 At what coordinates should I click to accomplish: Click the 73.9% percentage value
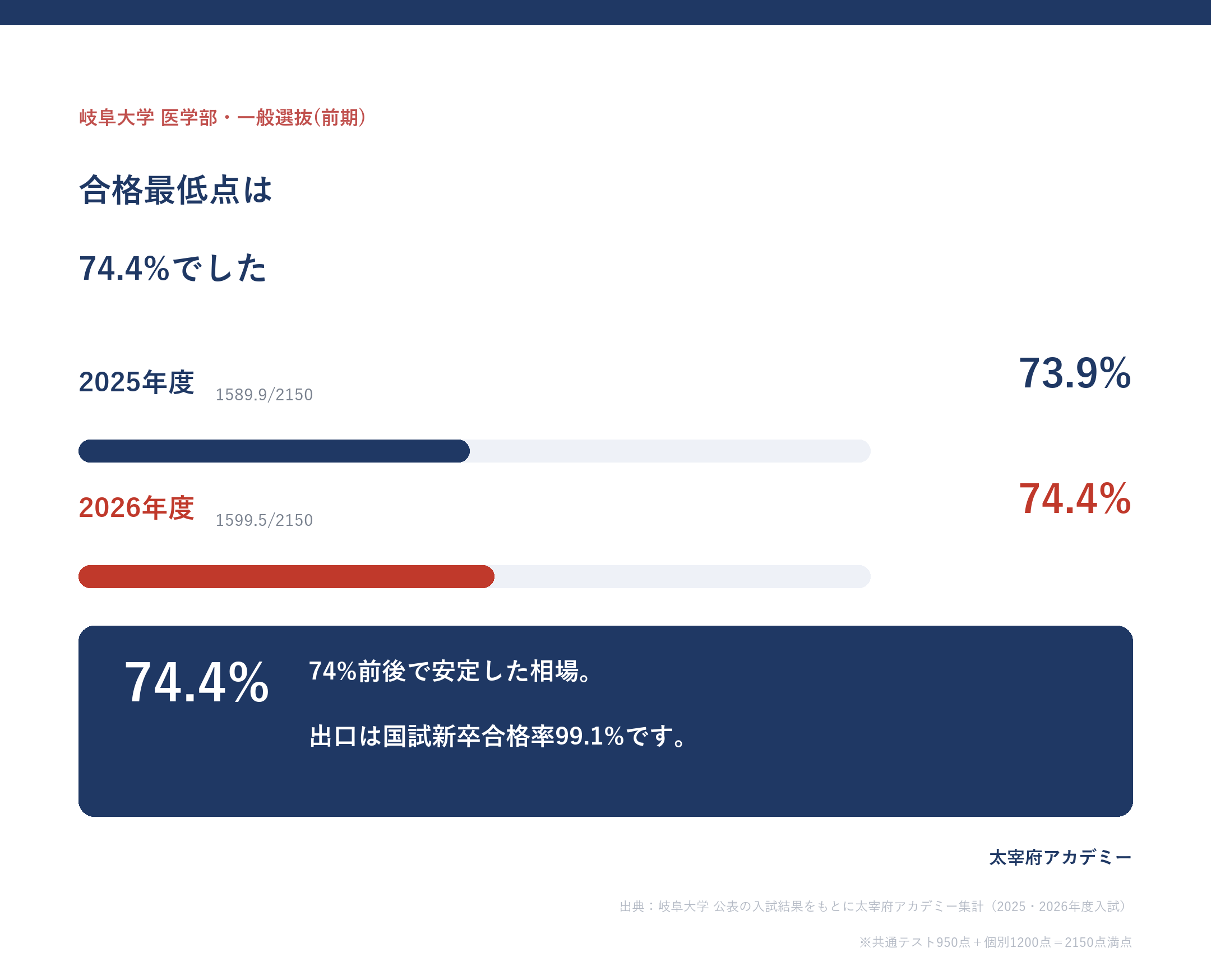[x=1074, y=373]
